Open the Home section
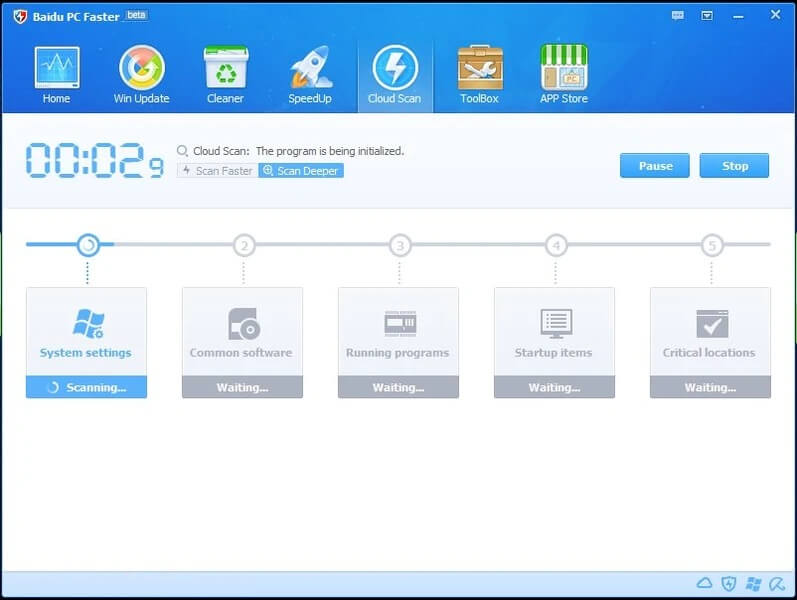Screen dimensions: 797x600 tap(56, 75)
